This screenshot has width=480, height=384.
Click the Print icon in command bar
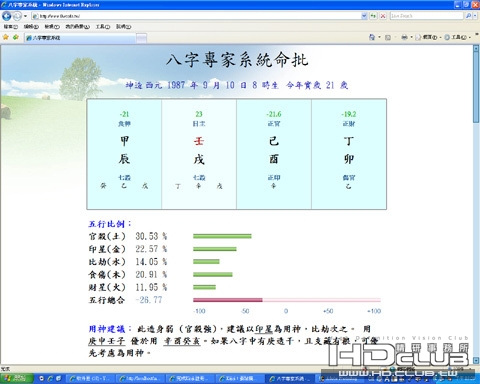point(404,37)
